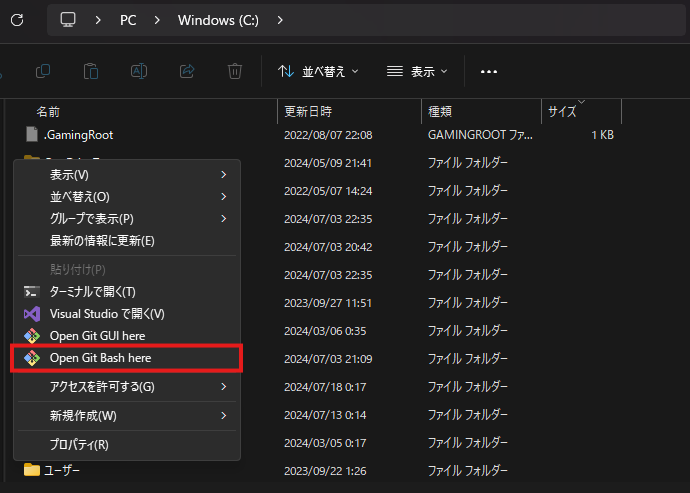Viewport: 690px width, 493px height.
Task: Click the delete trash can icon
Action: click(235, 71)
